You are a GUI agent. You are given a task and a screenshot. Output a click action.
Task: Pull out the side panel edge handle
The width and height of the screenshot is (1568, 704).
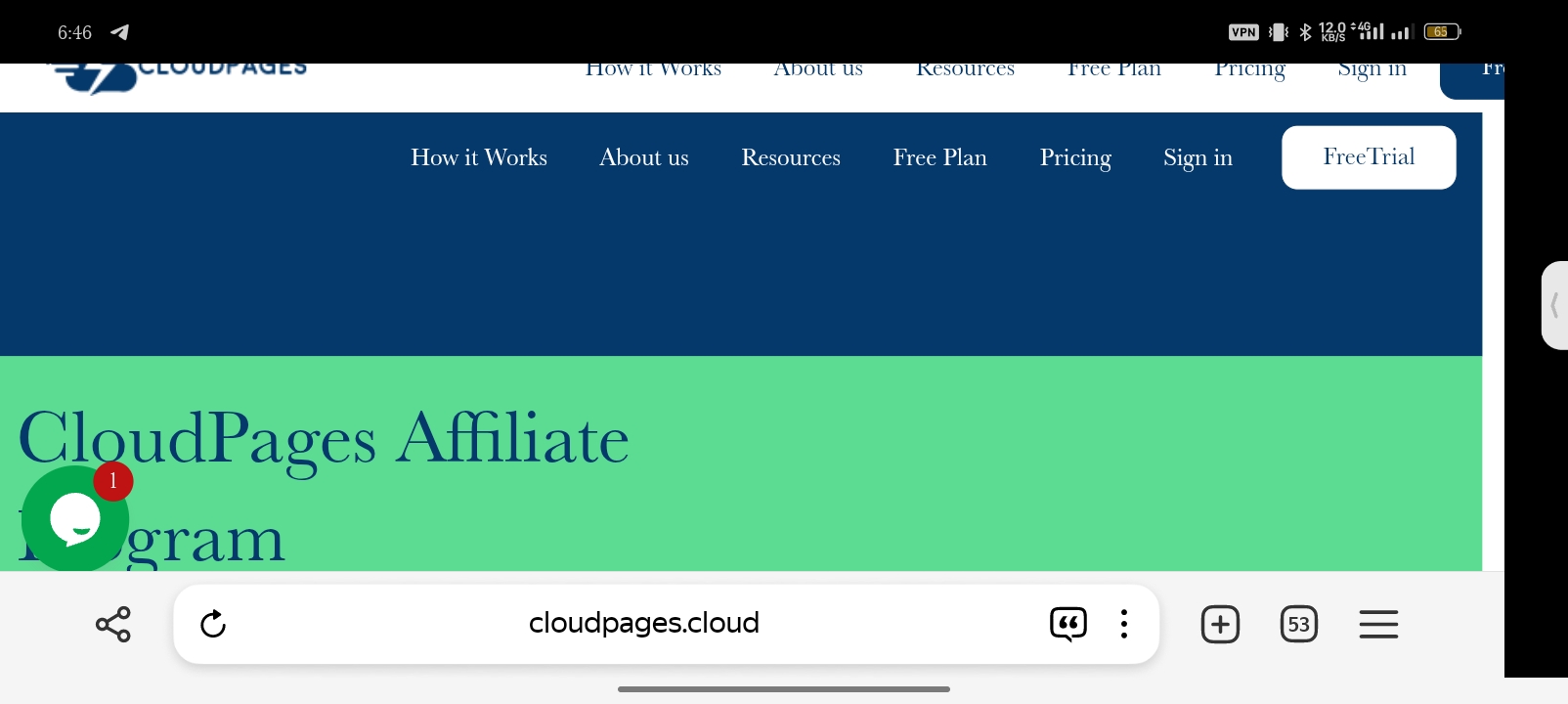1554,305
